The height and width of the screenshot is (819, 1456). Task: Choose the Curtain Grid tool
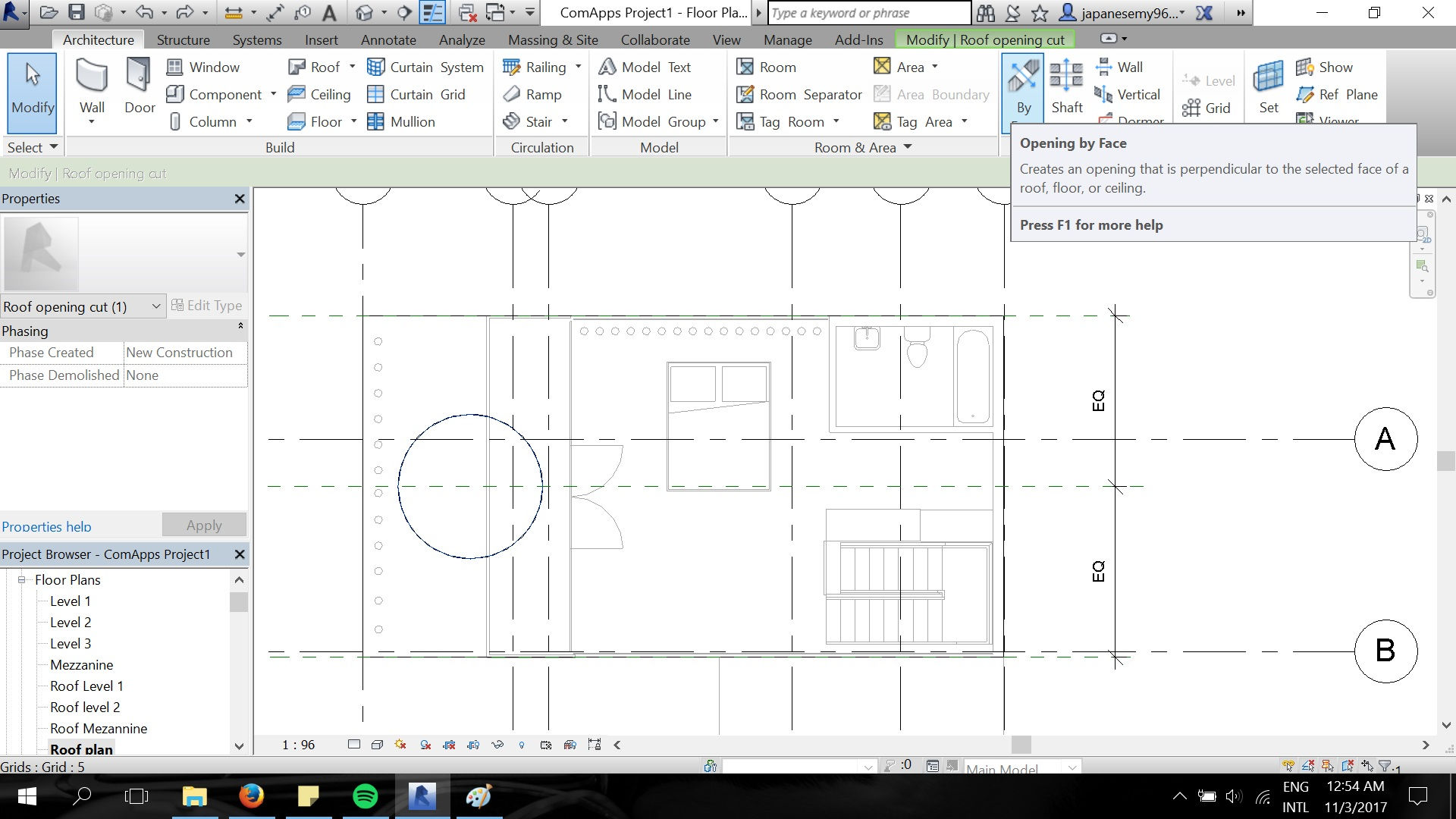tap(416, 94)
